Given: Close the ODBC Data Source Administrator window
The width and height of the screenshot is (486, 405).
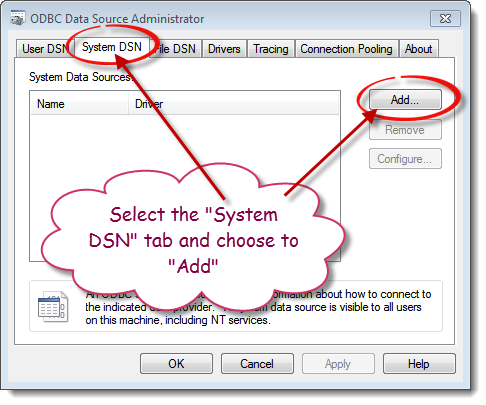Looking at the screenshot, I should pos(445,18).
